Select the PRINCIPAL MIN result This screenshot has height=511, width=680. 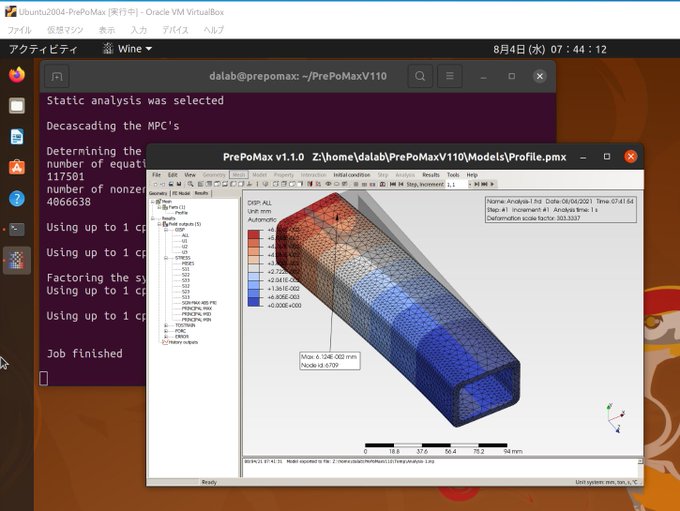point(196,320)
